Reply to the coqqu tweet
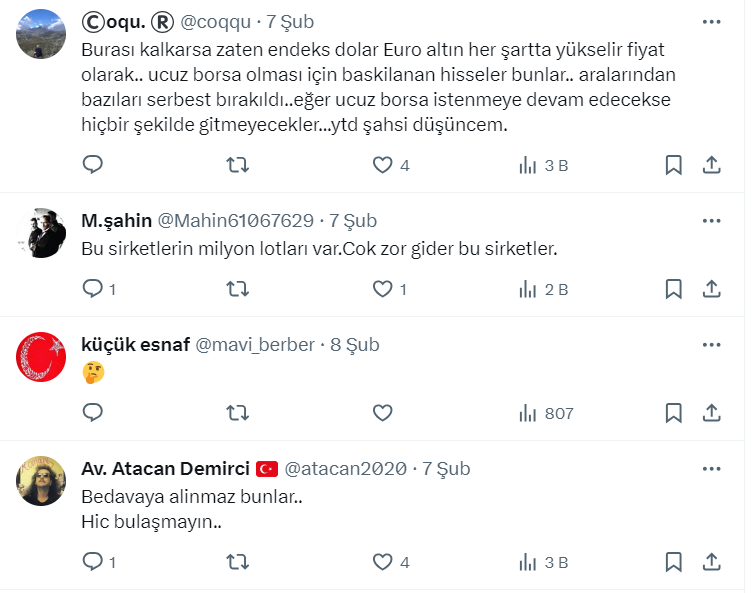Screen dimensions: 752x593 tap(93, 165)
